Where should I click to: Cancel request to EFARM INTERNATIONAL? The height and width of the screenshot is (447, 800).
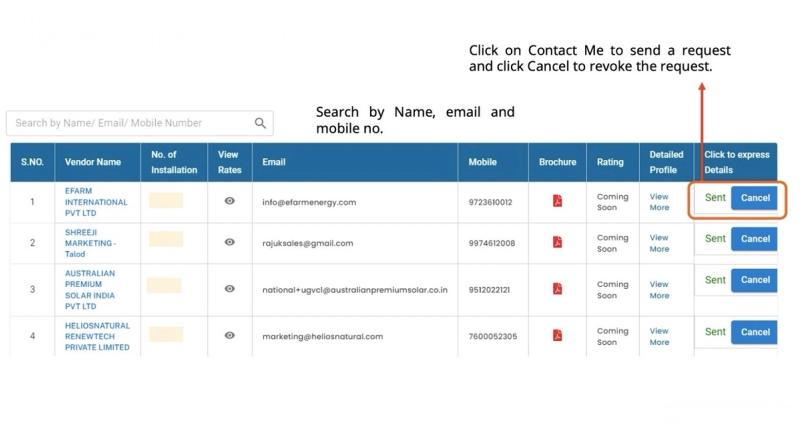[x=755, y=198]
